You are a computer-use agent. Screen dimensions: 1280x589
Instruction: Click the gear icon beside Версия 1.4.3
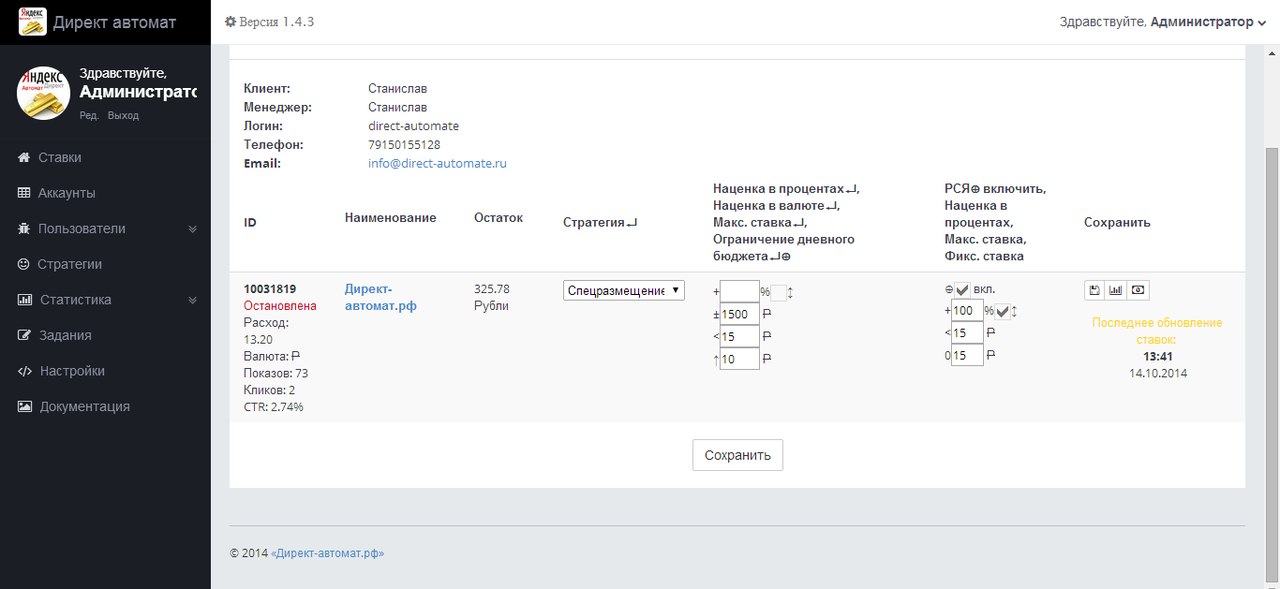click(230, 22)
